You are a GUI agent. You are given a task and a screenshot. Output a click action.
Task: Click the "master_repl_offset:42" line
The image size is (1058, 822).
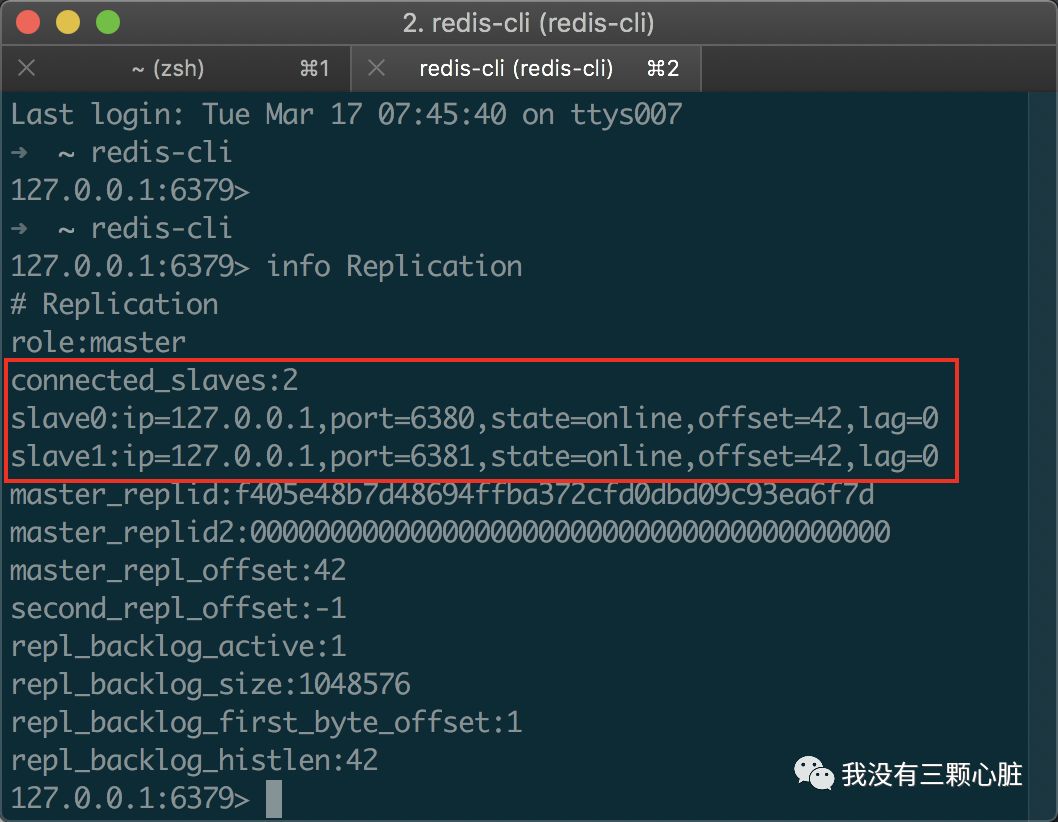[x=178, y=571]
